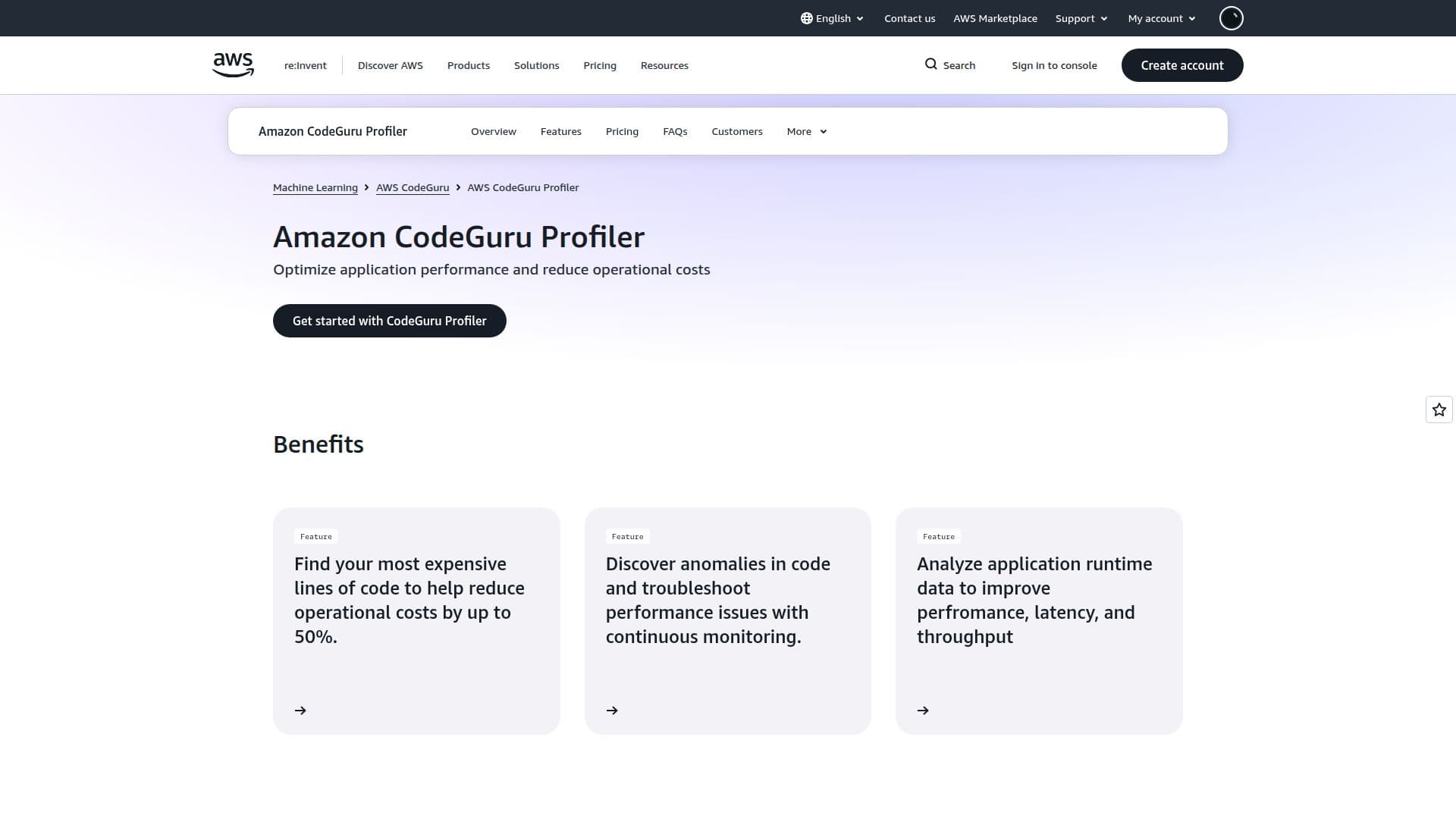Viewport: 1456px width, 819px height.
Task: Click the Contact us link
Action: [909, 18]
